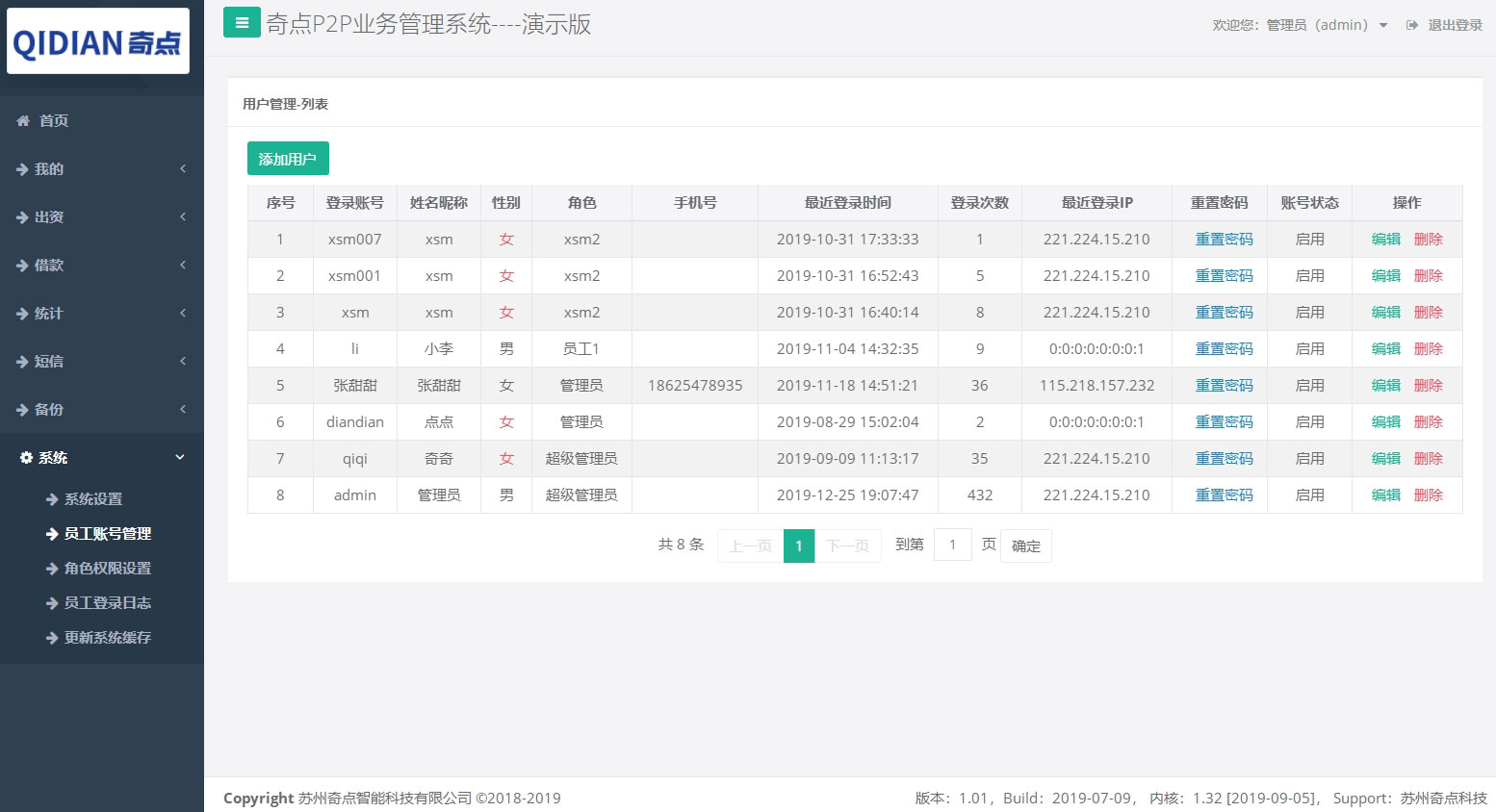1496x812 pixels.
Task: Click the 统计 statistics icon in sidebar
Action: 22,313
